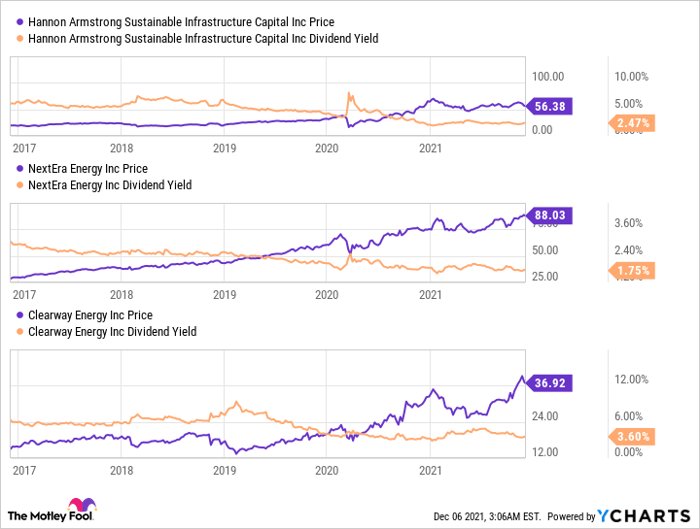
Task: Click the 1.75% NextEra yield flag
Action: pyautogui.click(x=633, y=270)
